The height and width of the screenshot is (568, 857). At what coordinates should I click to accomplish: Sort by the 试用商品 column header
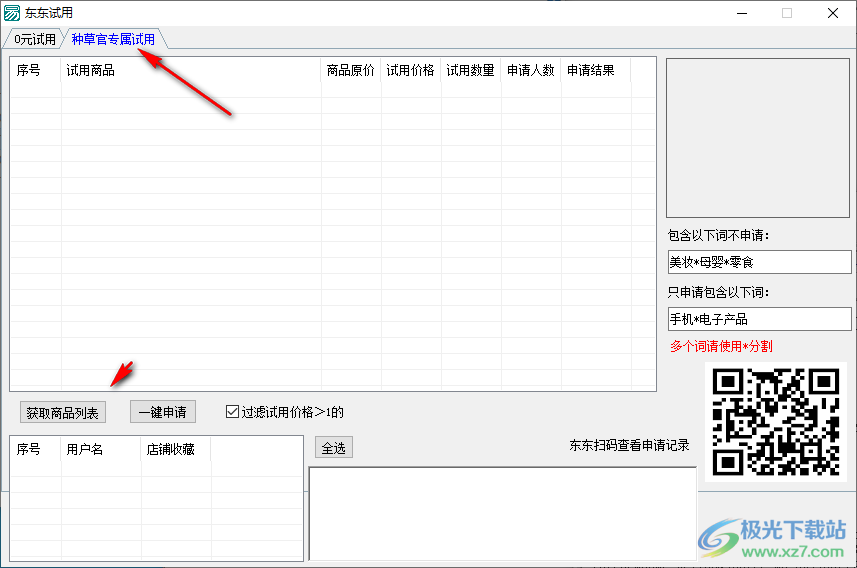point(191,71)
